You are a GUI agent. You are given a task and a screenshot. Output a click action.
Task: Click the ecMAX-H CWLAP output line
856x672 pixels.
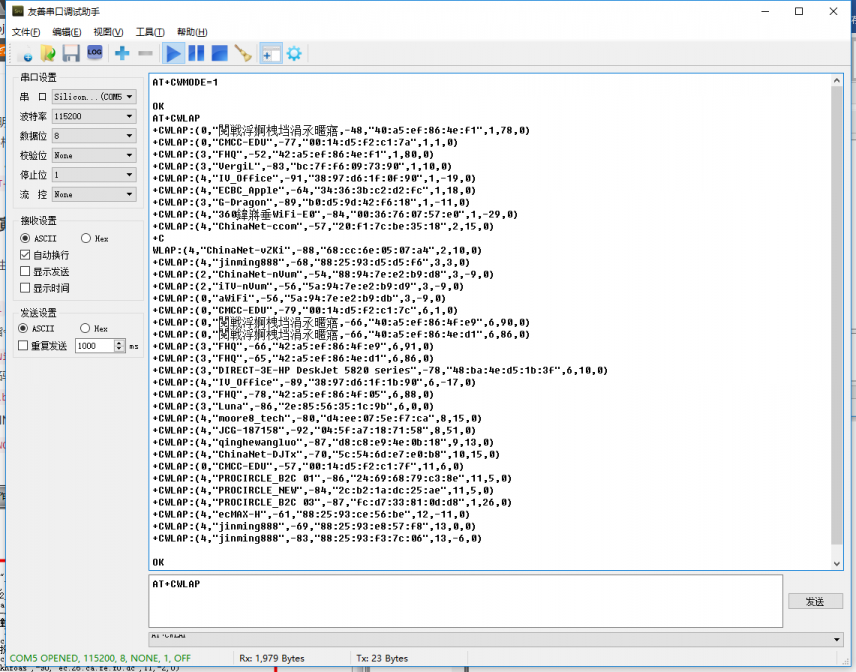click(311, 514)
